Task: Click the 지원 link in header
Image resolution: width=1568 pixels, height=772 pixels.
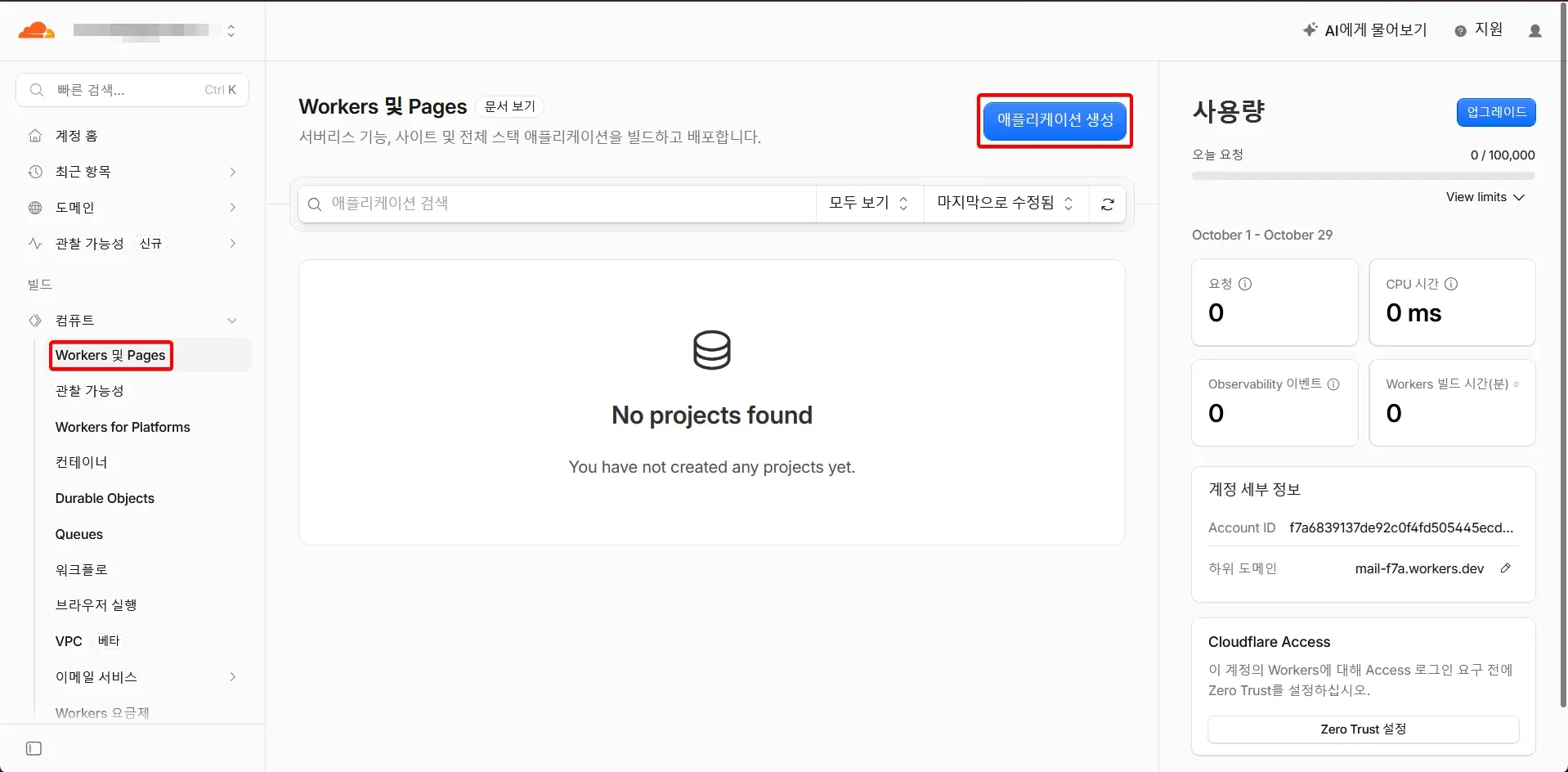Action: pyautogui.click(x=1489, y=29)
